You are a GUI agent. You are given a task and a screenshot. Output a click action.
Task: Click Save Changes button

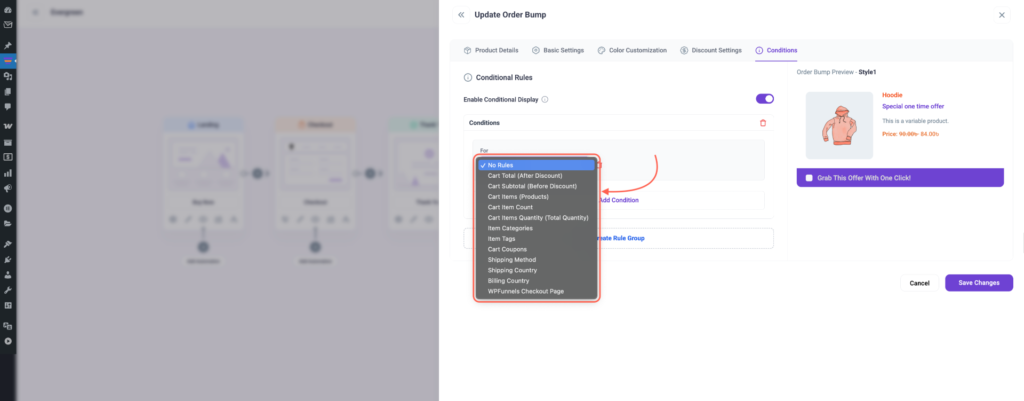point(979,283)
